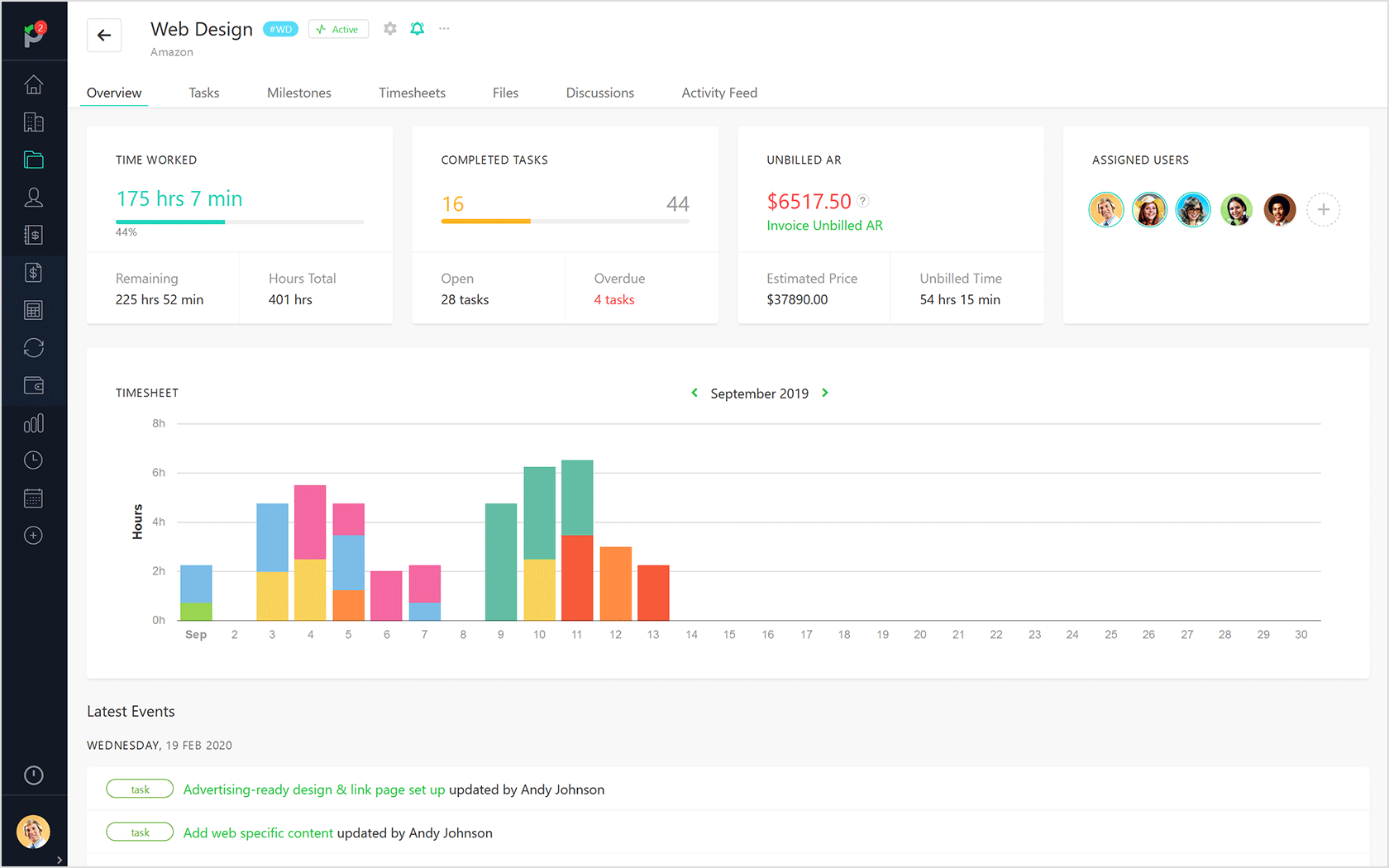Toggle project notifications via the bell icon

pos(417,28)
